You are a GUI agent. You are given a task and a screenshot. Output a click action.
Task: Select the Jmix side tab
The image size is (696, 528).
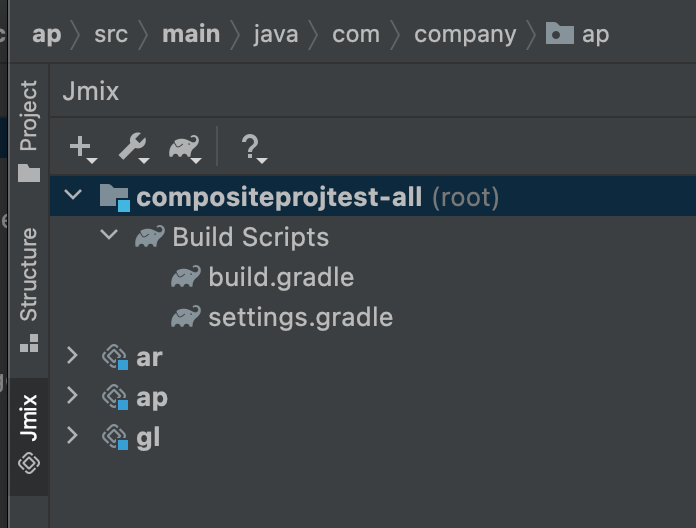coord(29,435)
